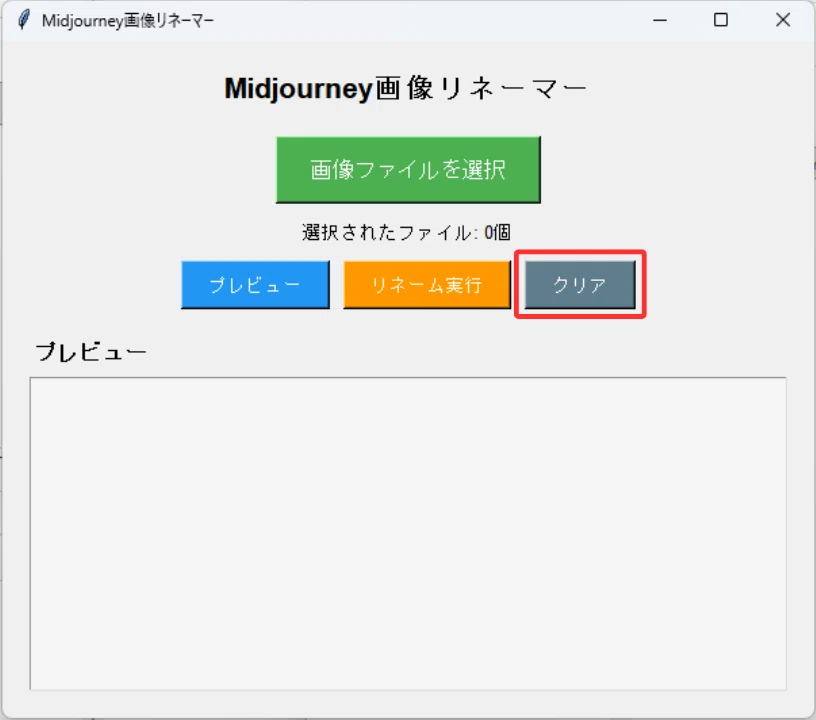Click the 選択されたファイル: 0個 label
Screen dimensions: 816x720
tap(406, 232)
